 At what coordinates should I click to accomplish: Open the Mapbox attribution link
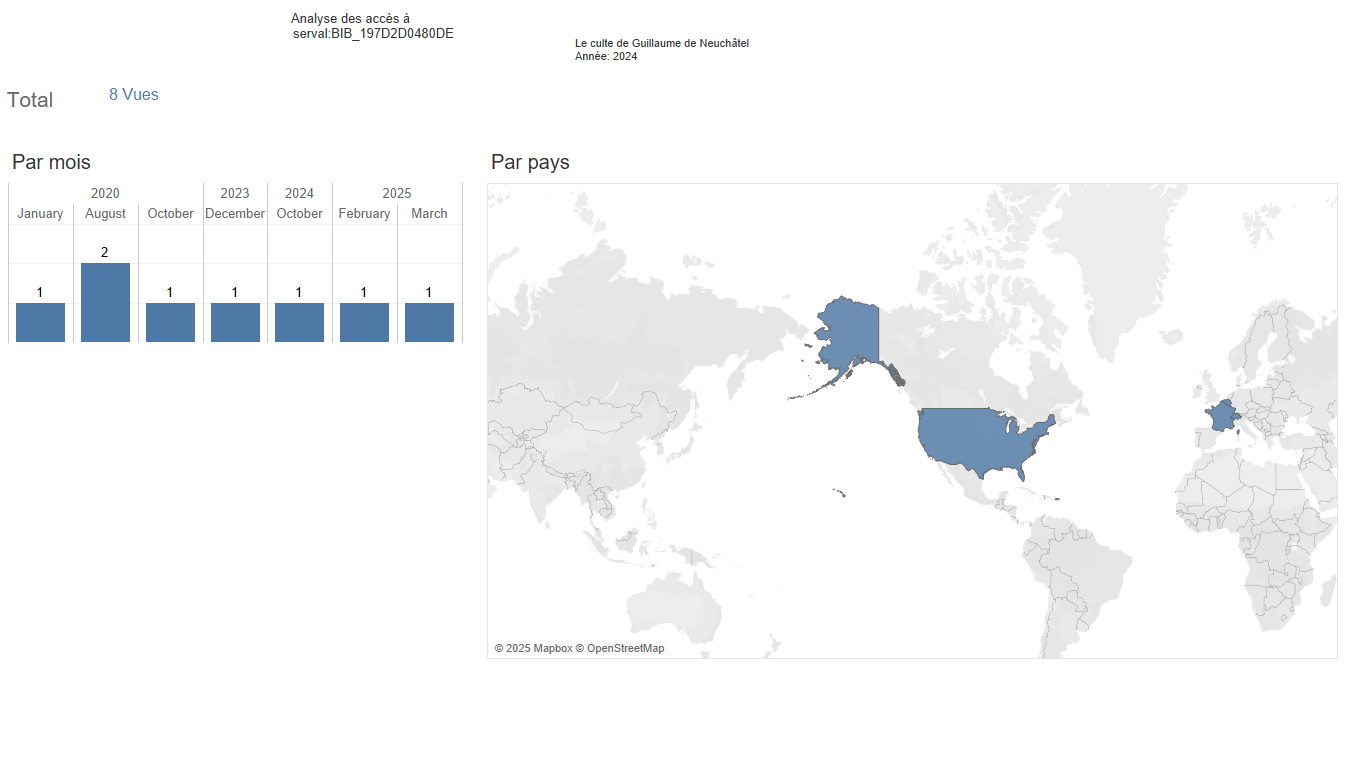[x=533, y=648]
